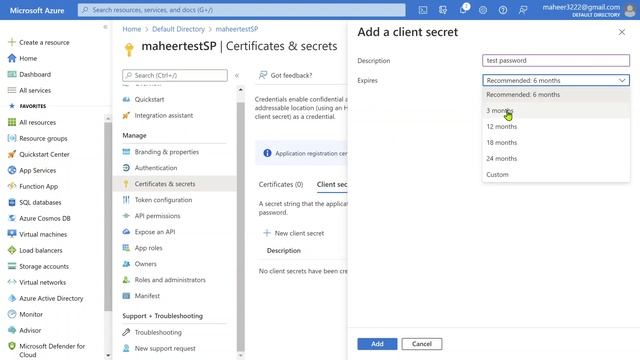Select Recommended: 6 months option from list

(x=556, y=94)
